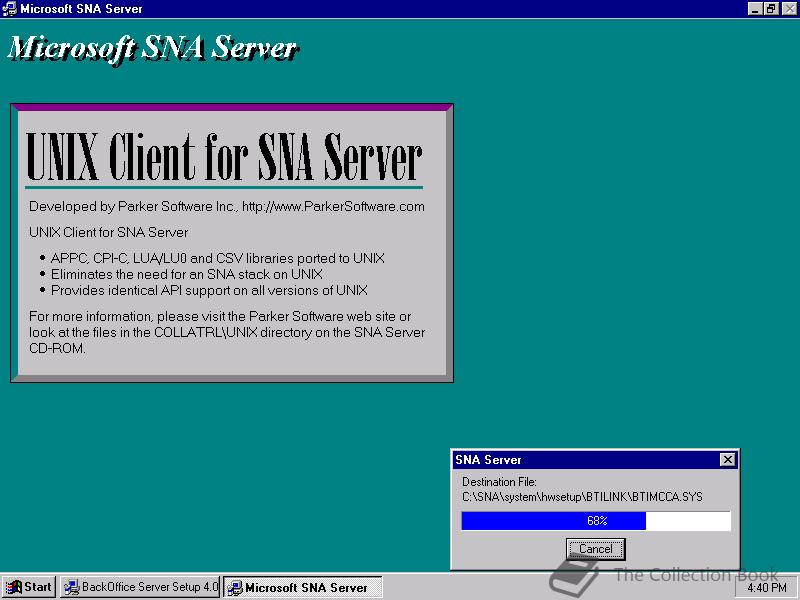Click the 68% copy progress bar
The image size is (800, 600).
click(x=596, y=521)
